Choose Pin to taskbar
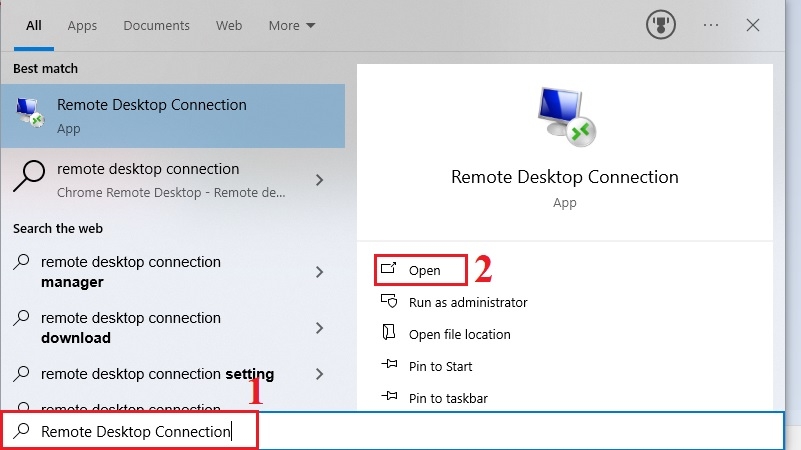Image resolution: width=801 pixels, height=450 pixels. 448,398
